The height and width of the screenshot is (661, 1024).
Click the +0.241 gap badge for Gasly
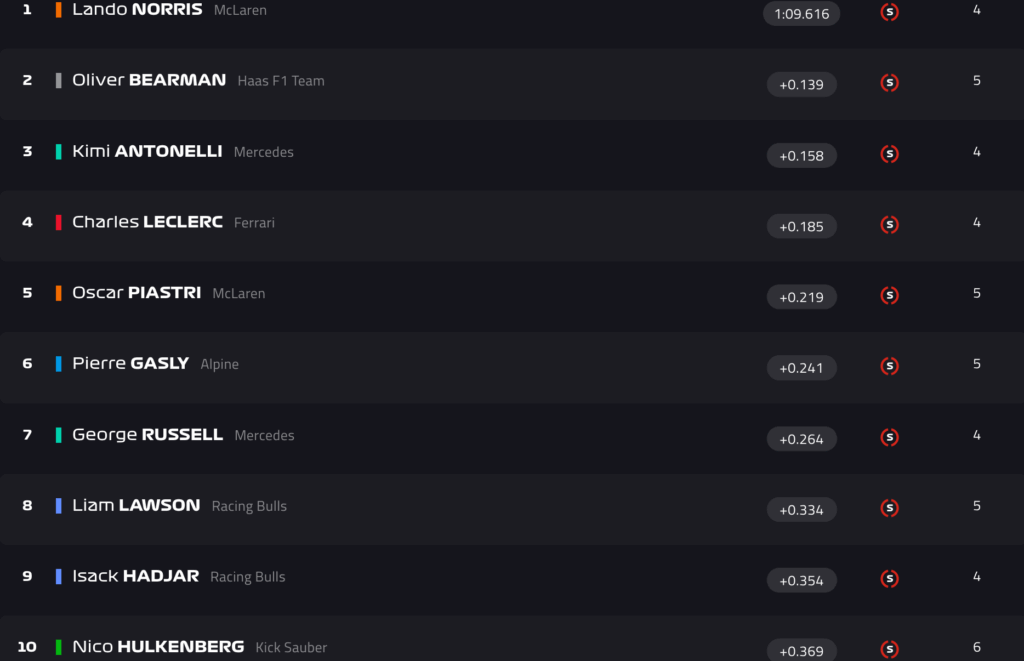pyautogui.click(x=801, y=368)
